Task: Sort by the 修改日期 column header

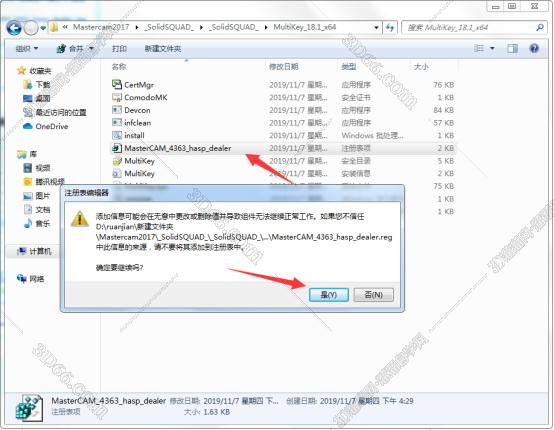Action: [x=284, y=66]
